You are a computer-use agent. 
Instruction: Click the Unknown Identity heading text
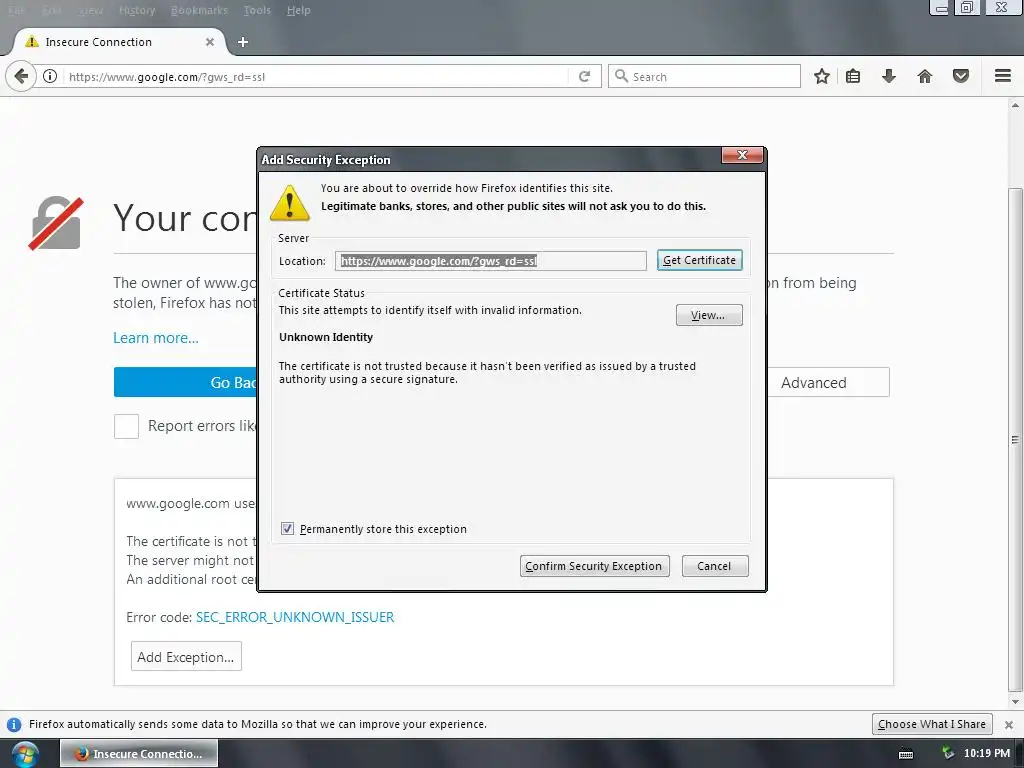pos(326,337)
